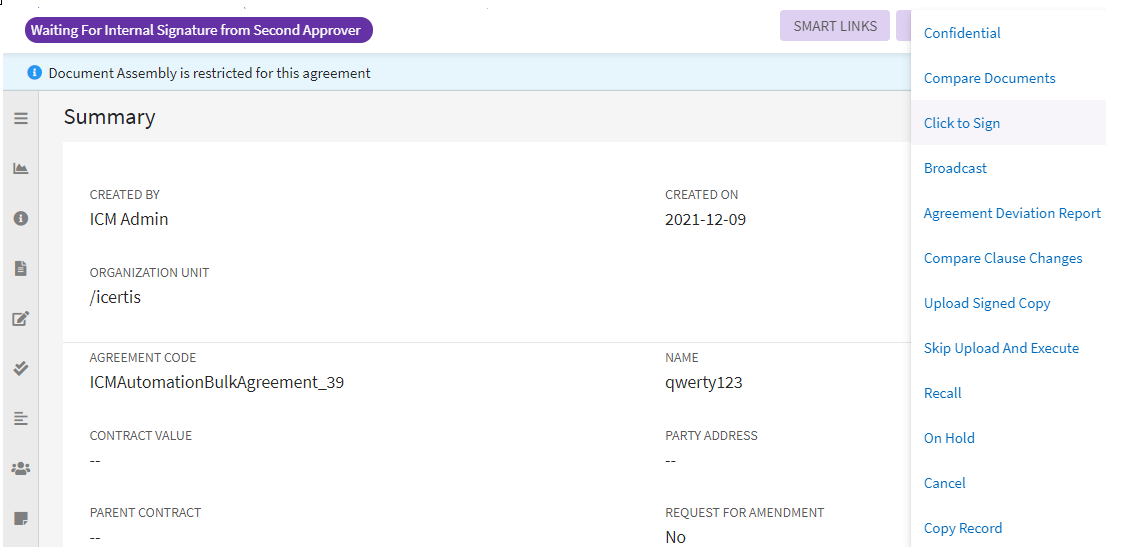The height and width of the screenshot is (550, 1131).
Task: Click the sticky note sidebar icon
Action: point(20,518)
